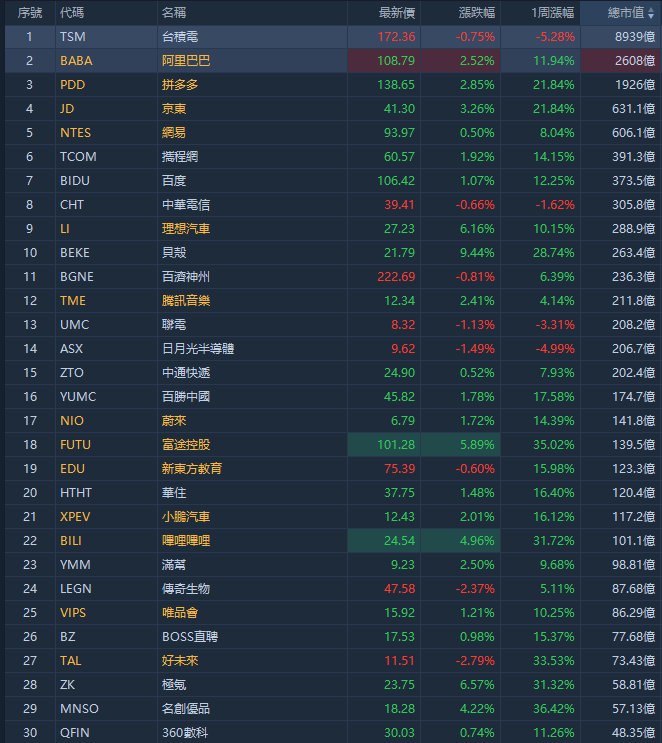Screen dimensions: 662x743
Task: Click the weekly change 36.42%
Action: pyautogui.click(x=553, y=708)
